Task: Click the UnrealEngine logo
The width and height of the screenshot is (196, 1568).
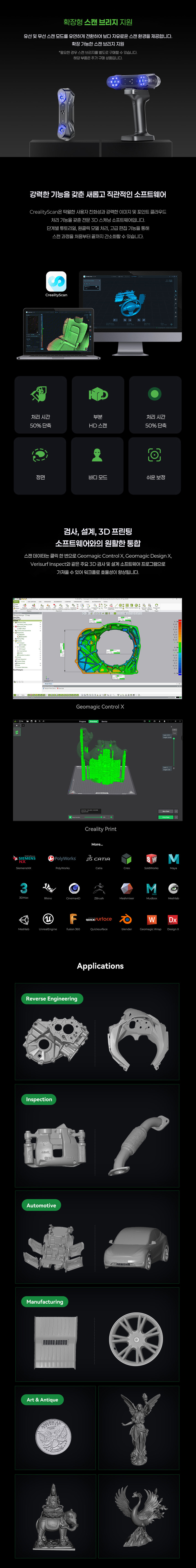Action: [48, 919]
